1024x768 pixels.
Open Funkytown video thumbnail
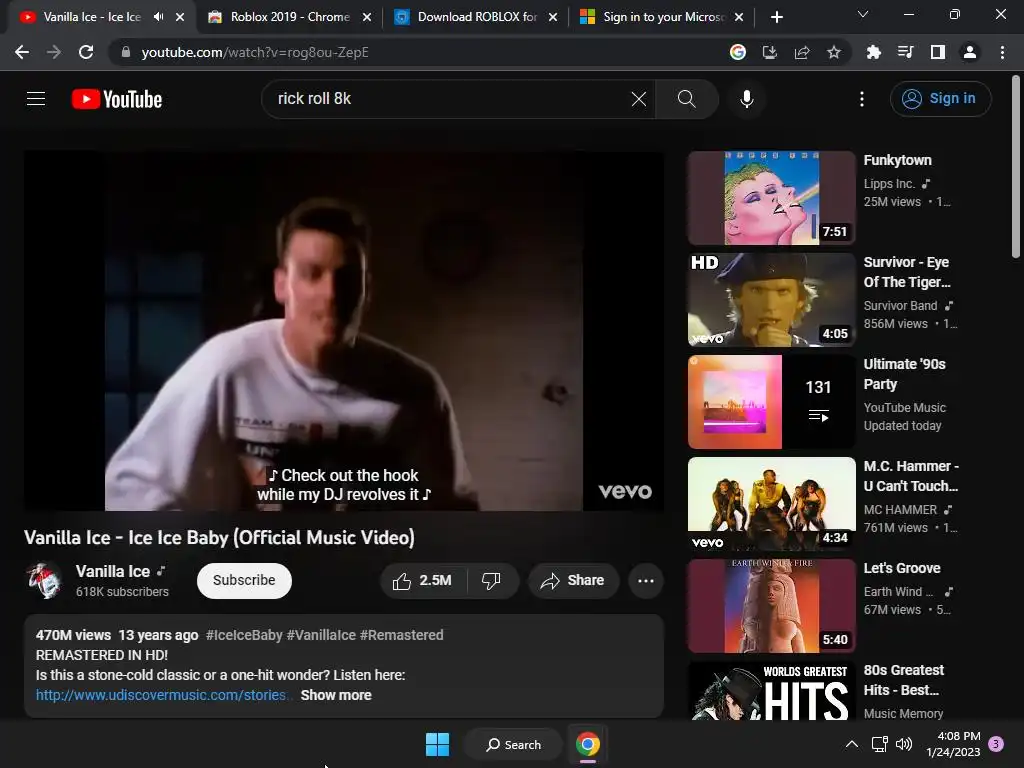[x=771, y=198]
